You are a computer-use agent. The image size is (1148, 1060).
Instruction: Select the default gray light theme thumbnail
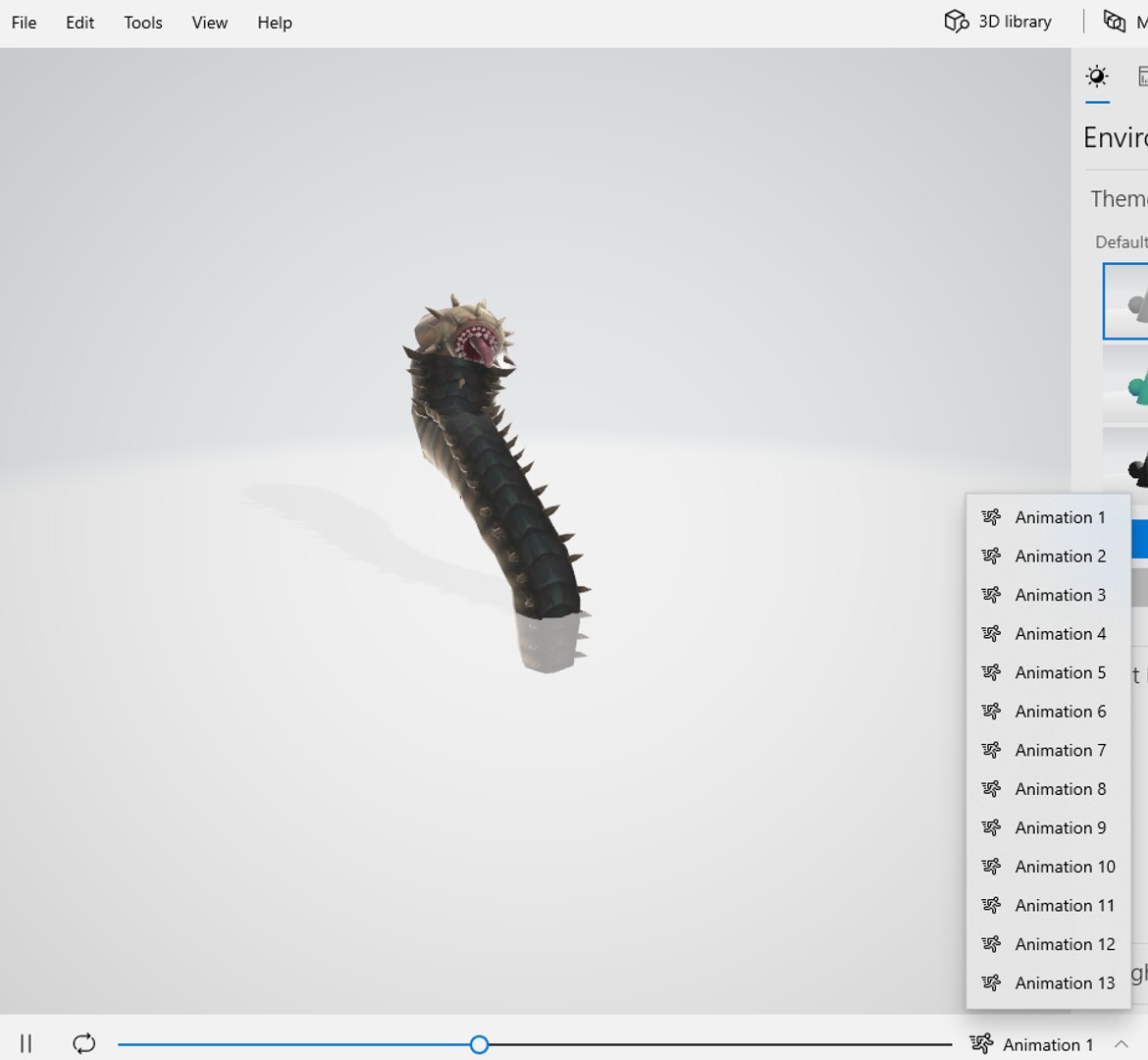point(1125,301)
